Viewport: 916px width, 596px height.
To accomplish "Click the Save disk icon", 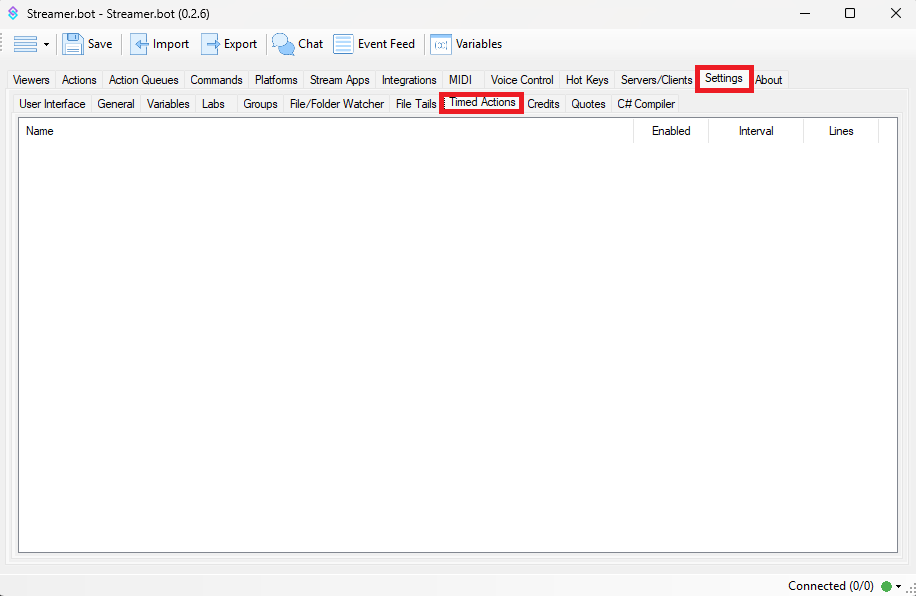I will pos(73,44).
